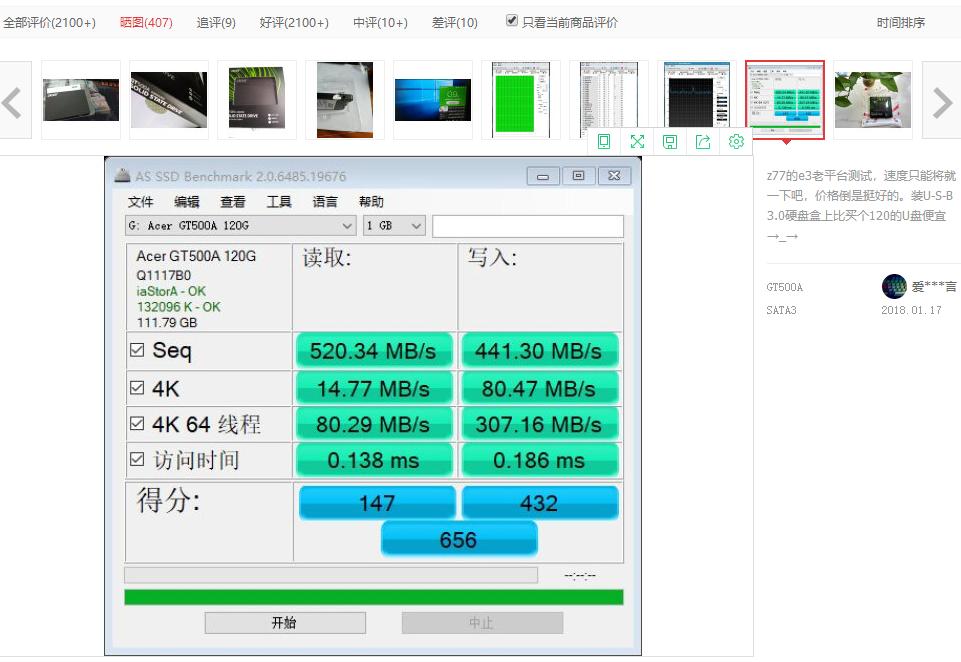The width and height of the screenshot is (961, 662).
Task: Open the 差评(10) negative reviews link
Action: [455, 21]
